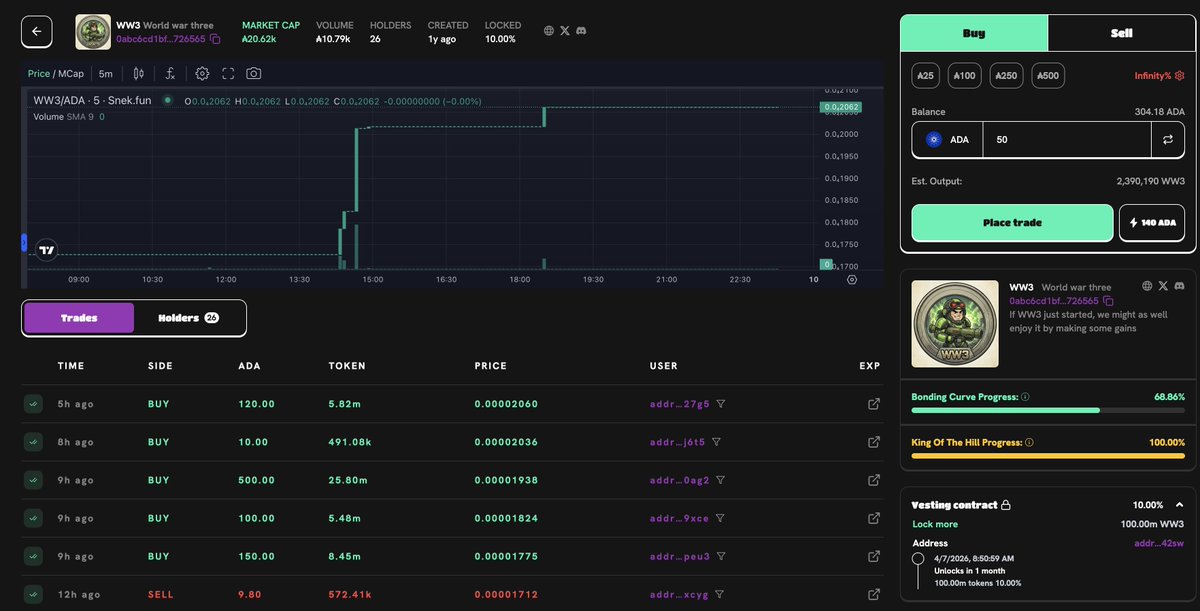Click the WW3 token image in info card

(x=955, y=324)
